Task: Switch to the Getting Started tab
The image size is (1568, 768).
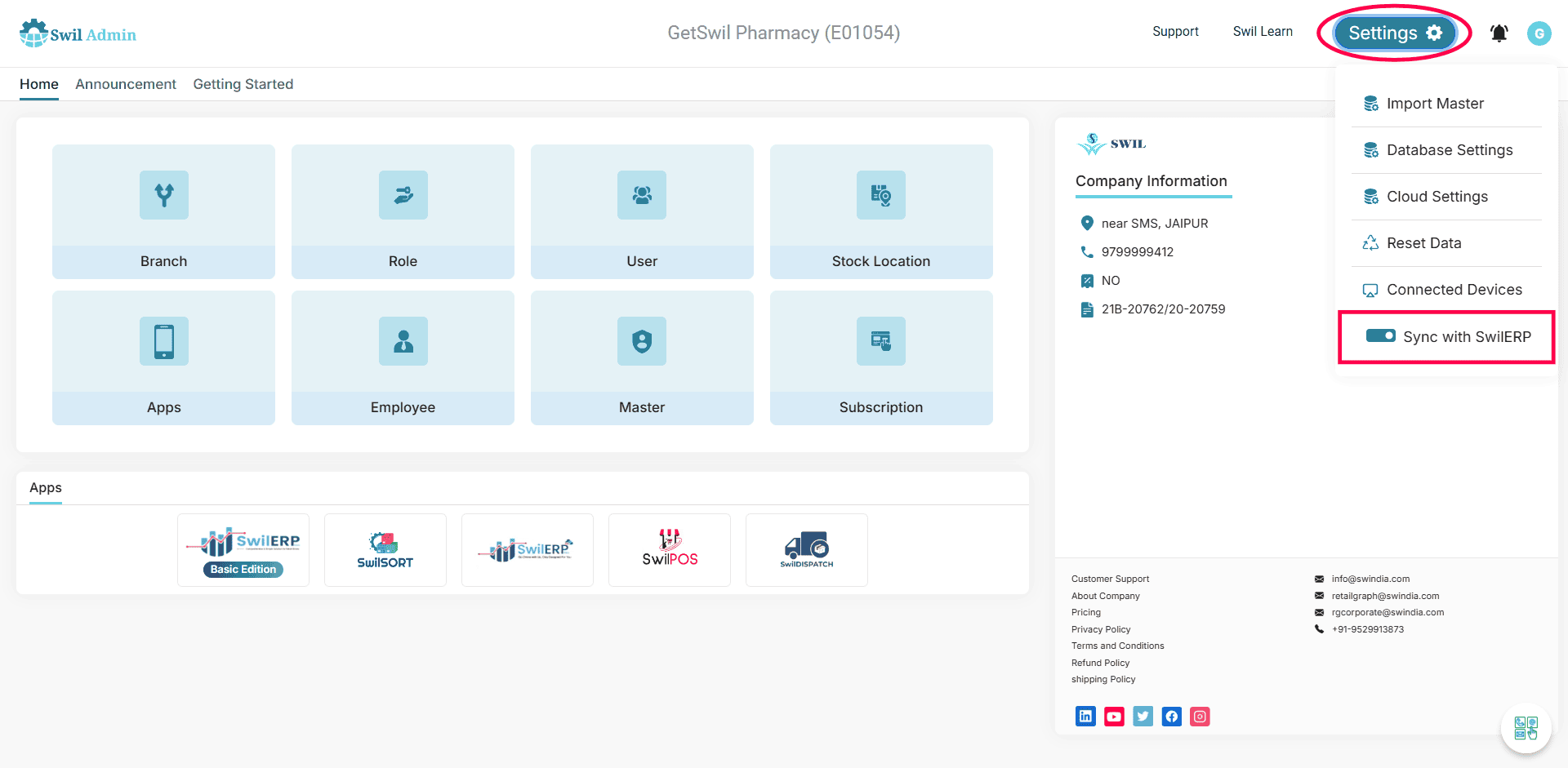Action: pyautogui.click(x=243, y=84)
